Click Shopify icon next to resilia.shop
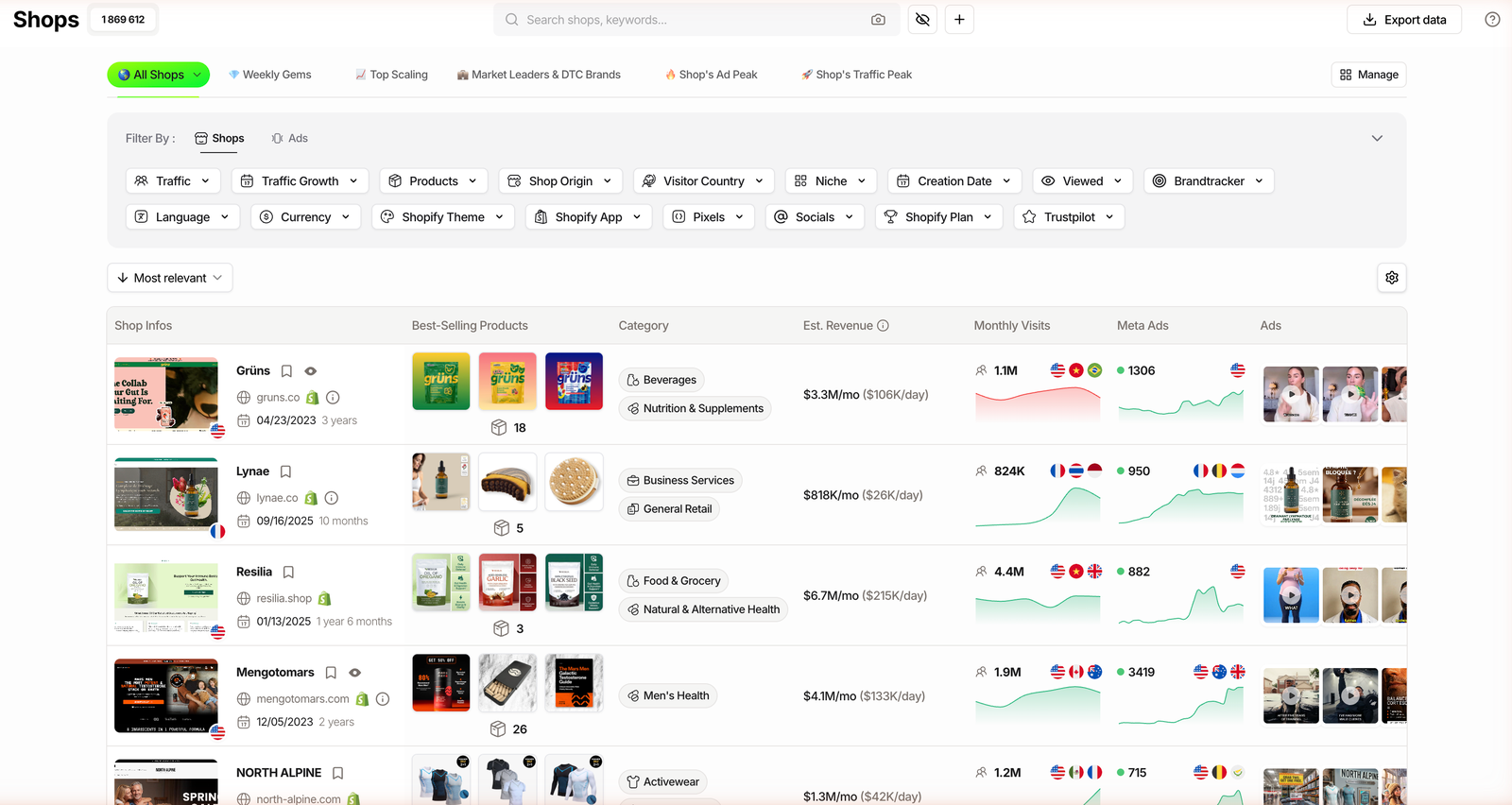The image size is (1512, 805). click(x=324, y=599)
